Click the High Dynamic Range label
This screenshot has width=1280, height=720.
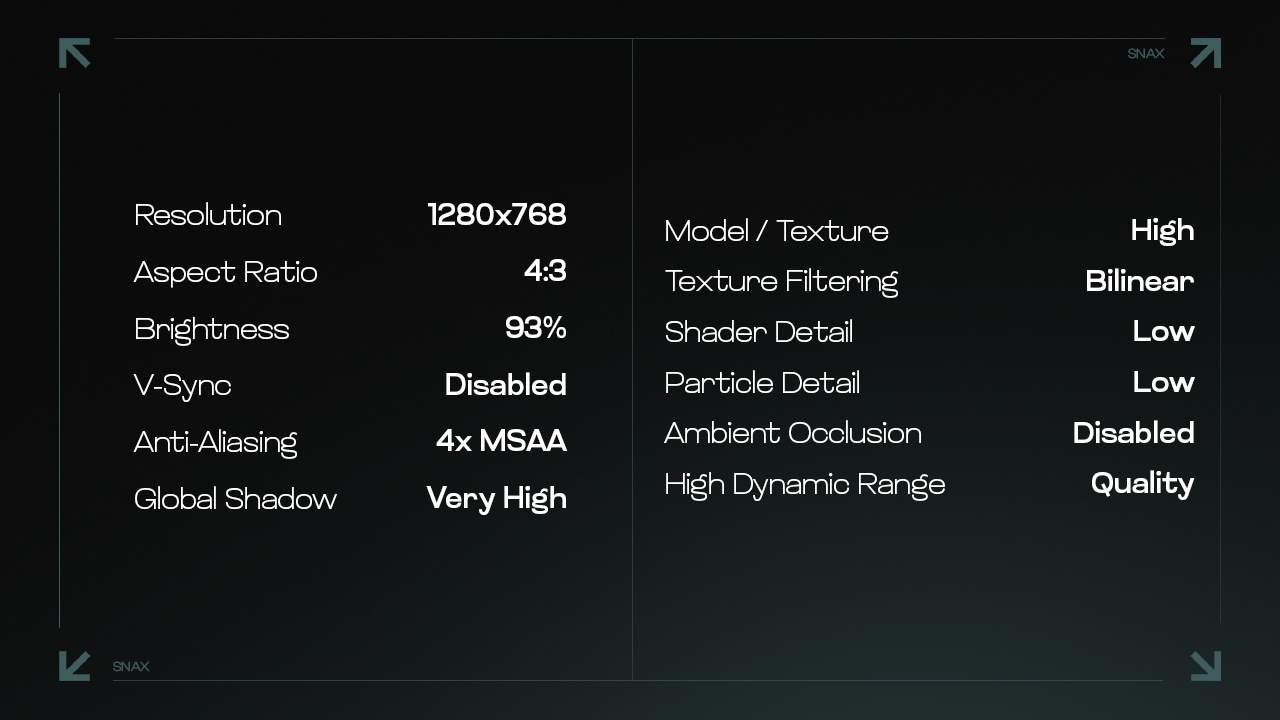tap(805, 485)
